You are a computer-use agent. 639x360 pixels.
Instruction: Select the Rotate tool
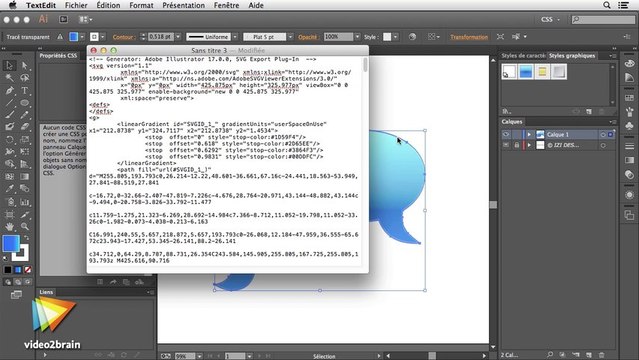10,140
